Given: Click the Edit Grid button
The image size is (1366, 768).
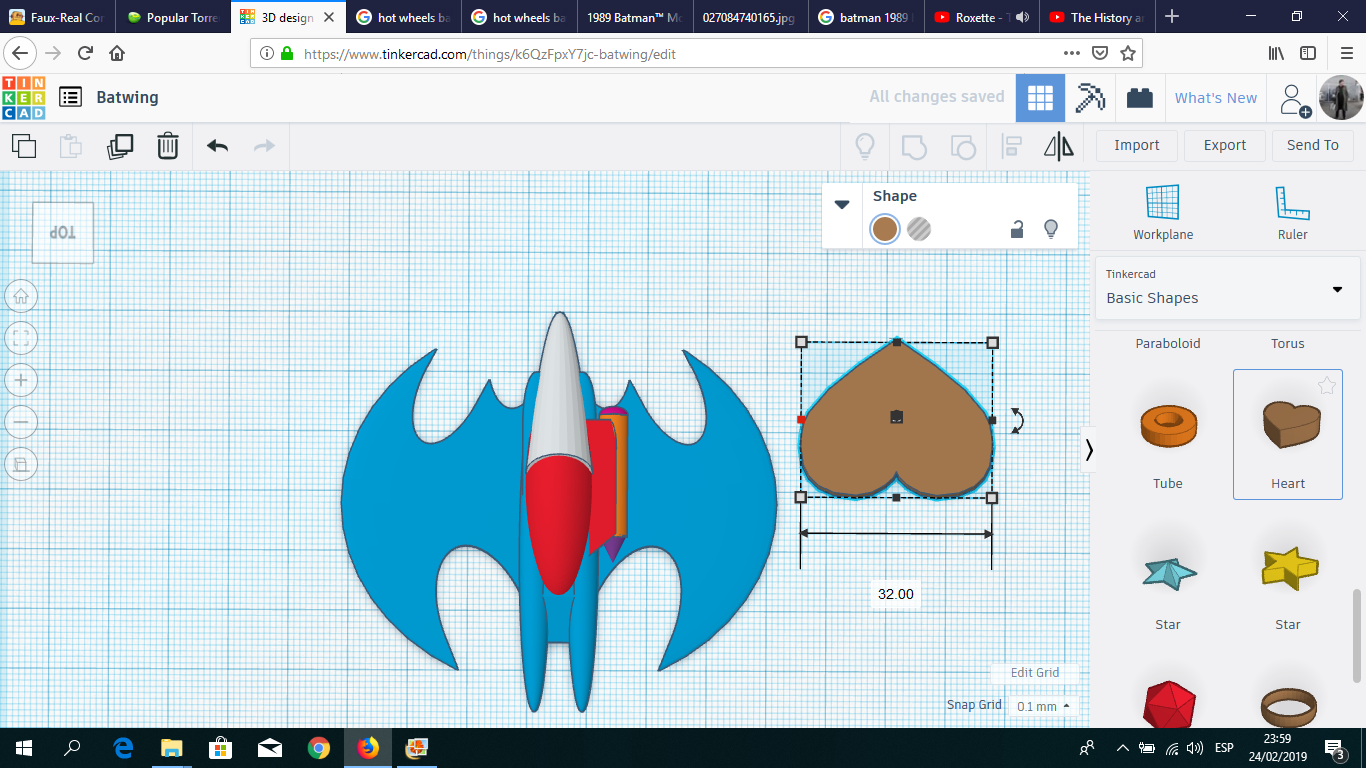Looking at the screenshot, I should [1033, 673].
